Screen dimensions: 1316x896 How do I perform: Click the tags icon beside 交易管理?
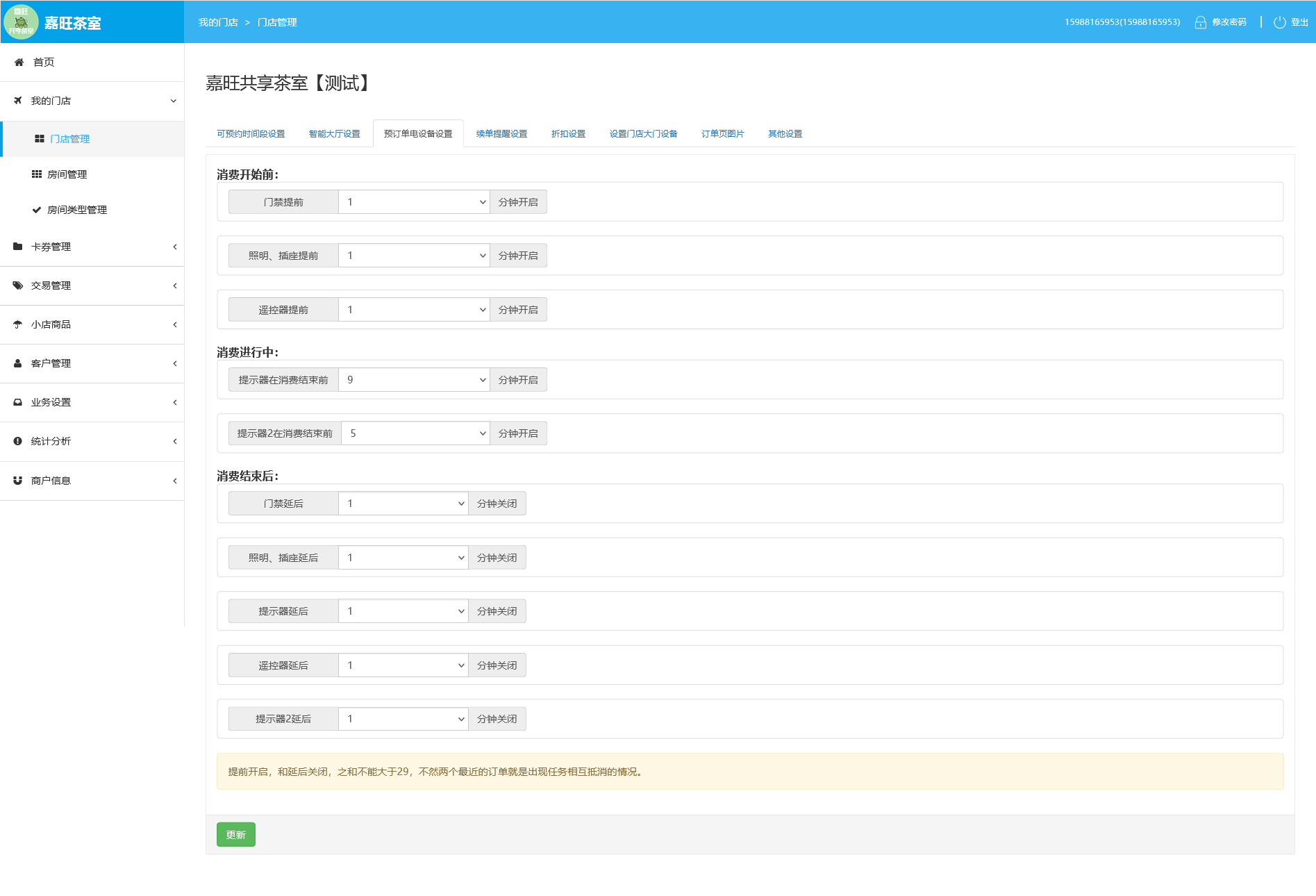click(x=18, y=285)
